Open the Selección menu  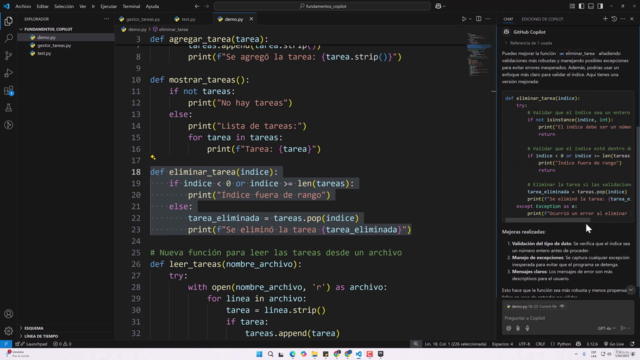tap(64, 6)
